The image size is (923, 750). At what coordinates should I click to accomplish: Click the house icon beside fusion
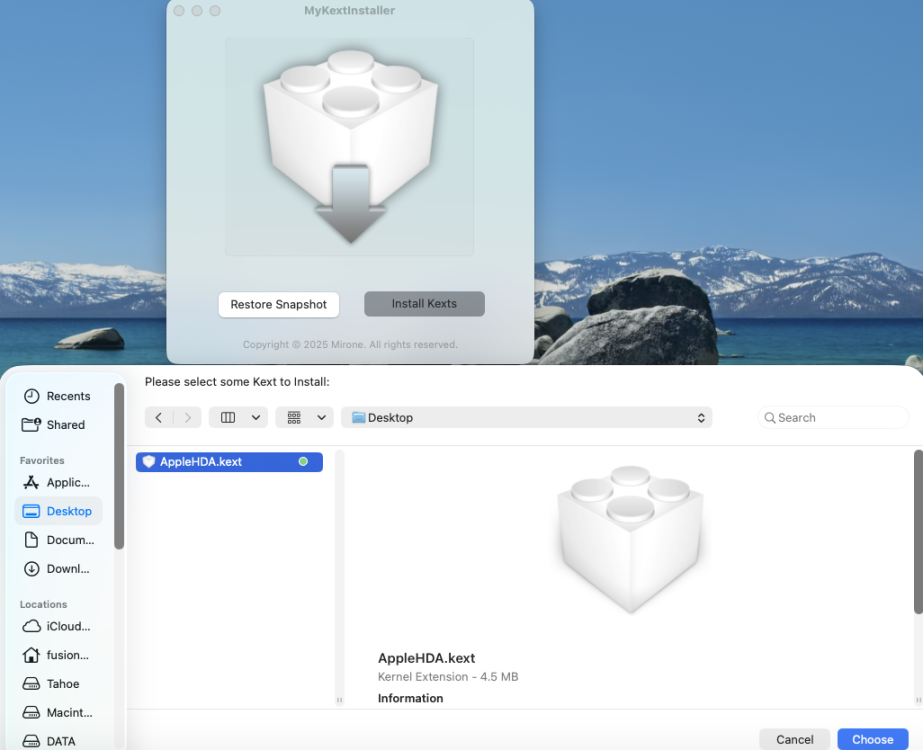31,655
